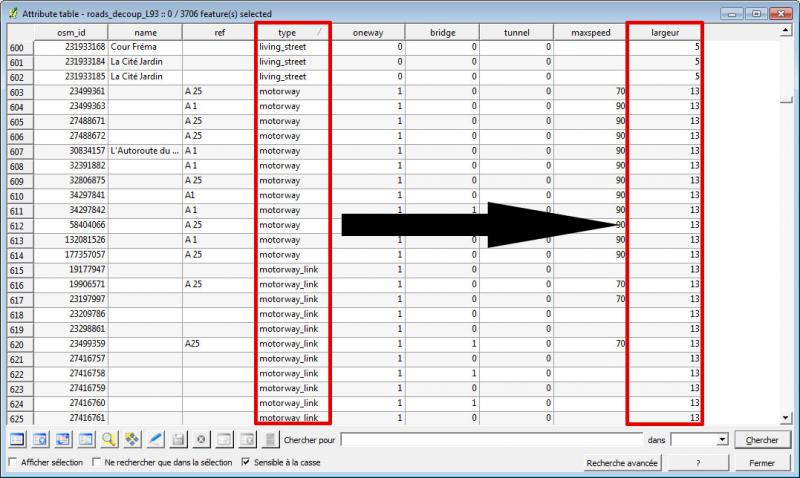800x478 pixels.
Task: Click the Fermer button
Action: 761,463
